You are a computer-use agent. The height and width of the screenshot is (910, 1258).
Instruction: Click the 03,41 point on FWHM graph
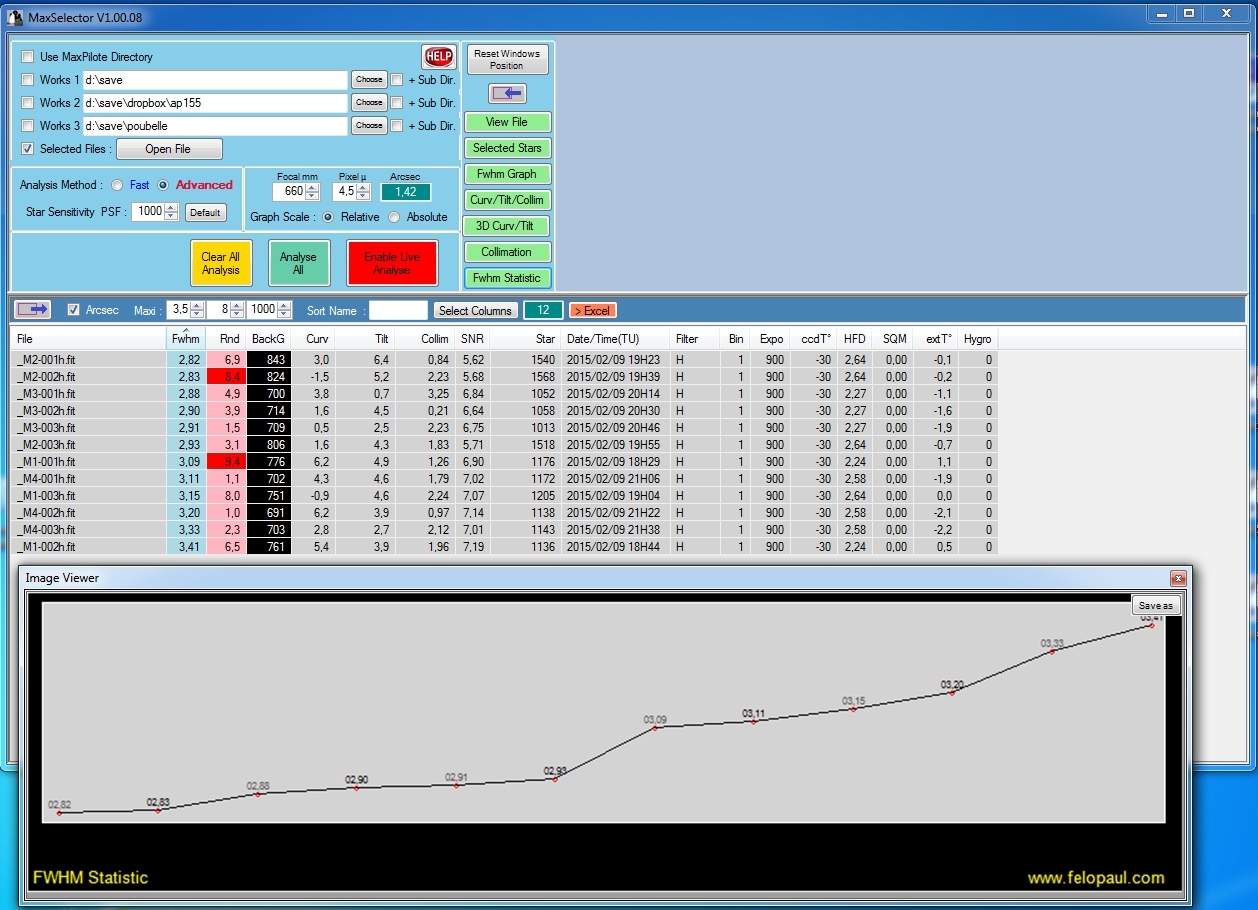coord(1152,626)
